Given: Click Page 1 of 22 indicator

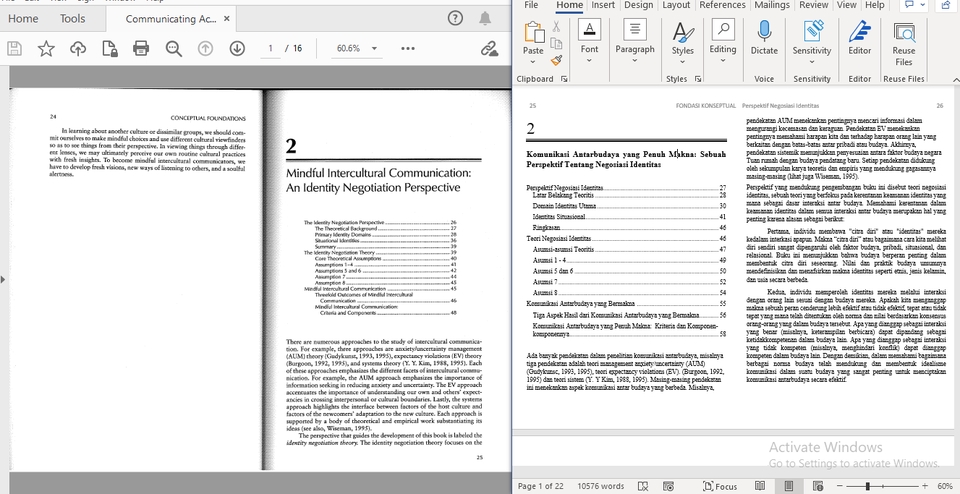Looking at the screenshot, I should (x=540, y=486).
